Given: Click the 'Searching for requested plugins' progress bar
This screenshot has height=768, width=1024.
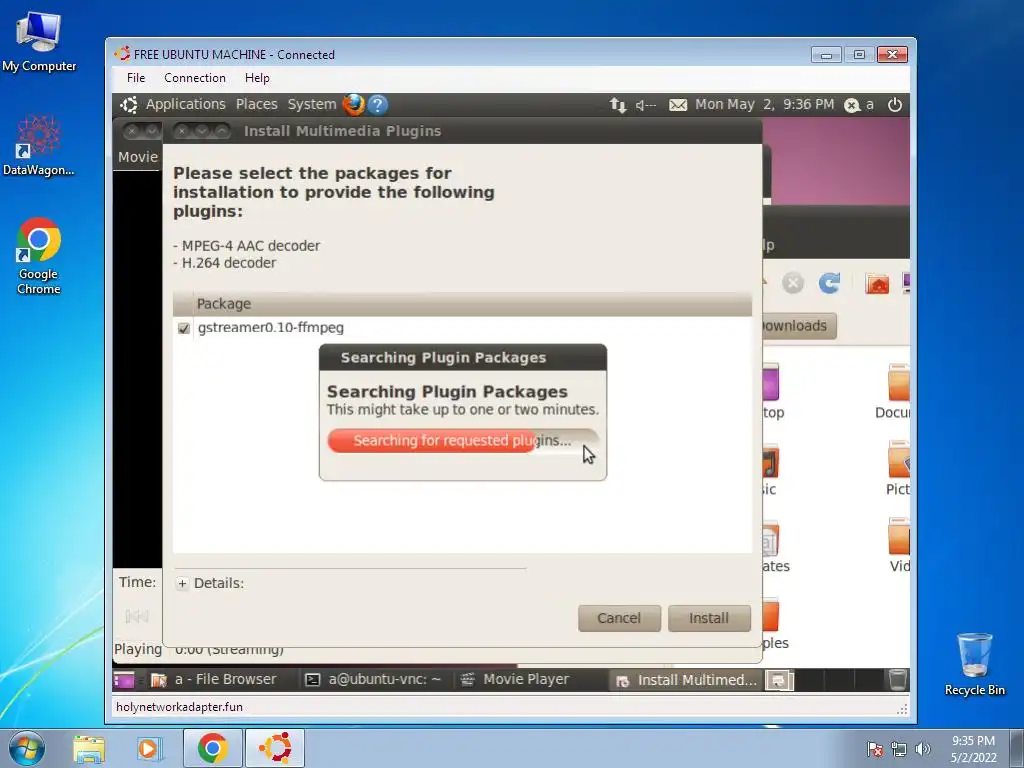Looking at the screenshot, I should click(463, 441).
